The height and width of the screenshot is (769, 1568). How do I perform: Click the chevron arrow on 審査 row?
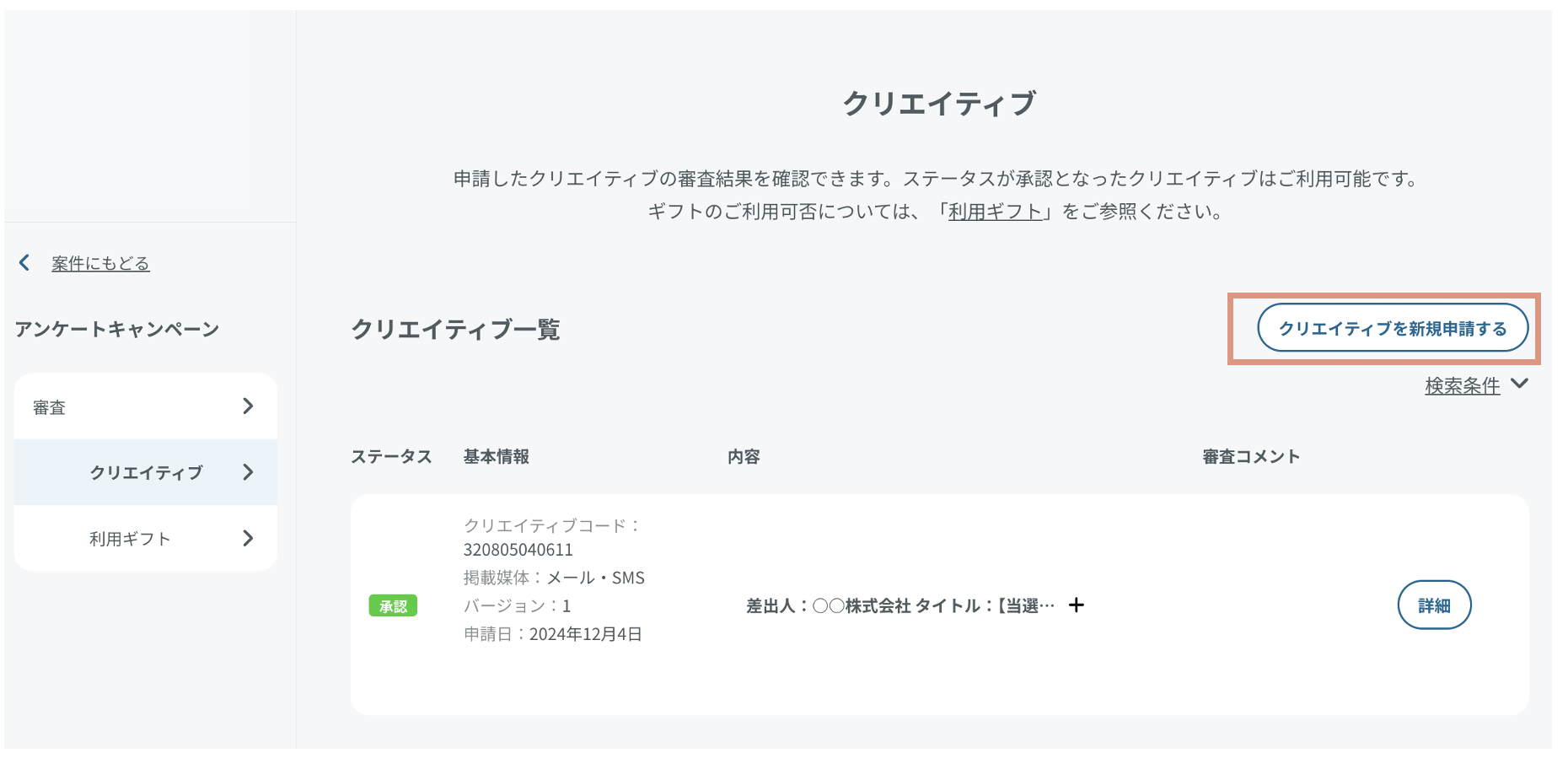point(248,406)
